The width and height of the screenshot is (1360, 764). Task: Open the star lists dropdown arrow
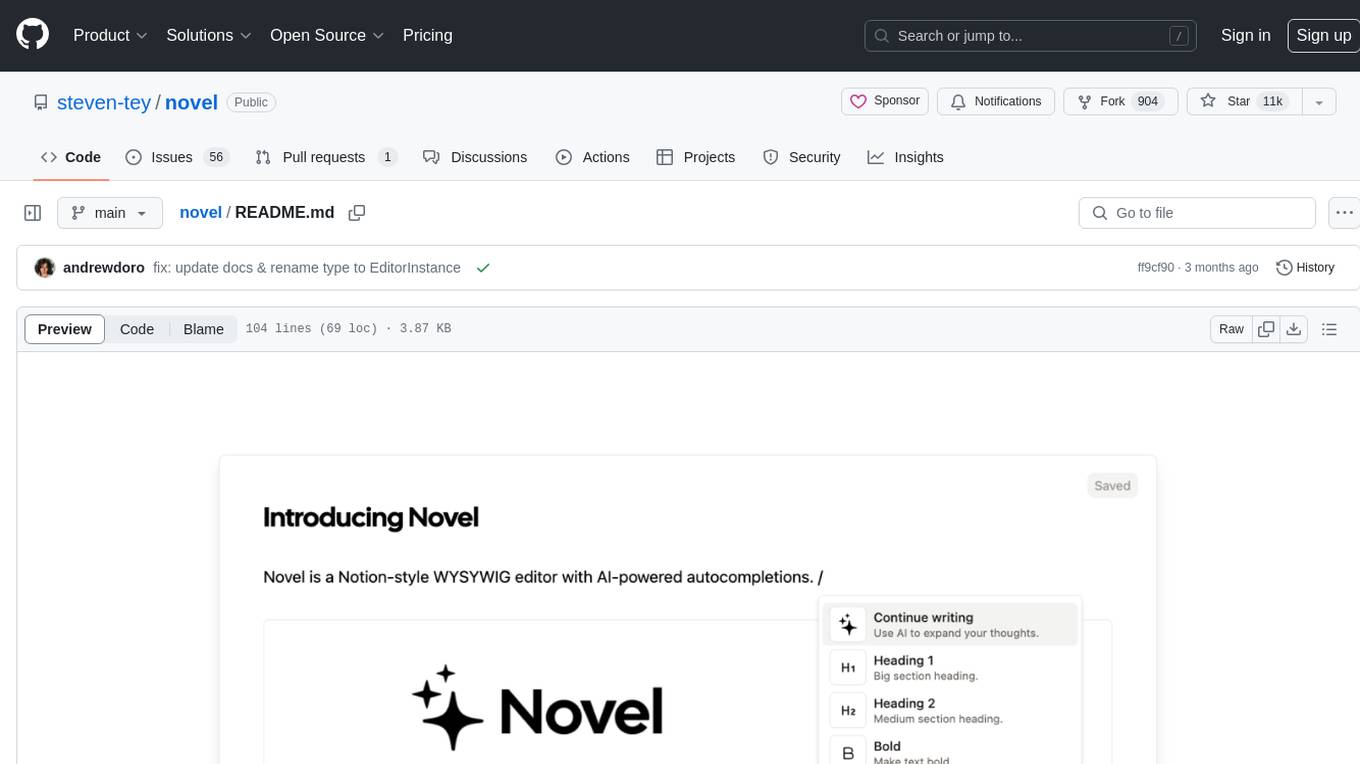tap(1319, 102)
